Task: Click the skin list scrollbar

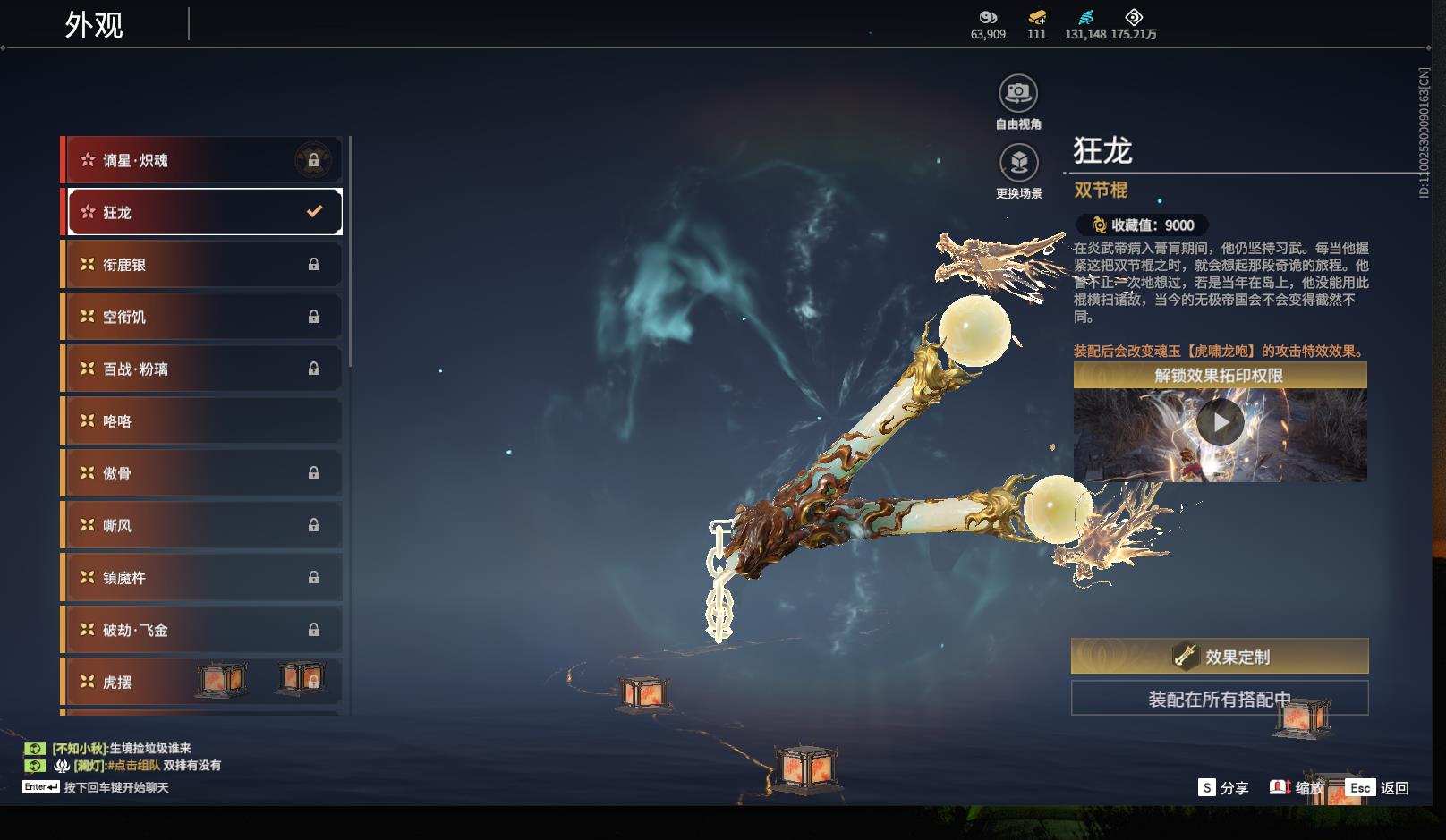Action: coord(350,251)
